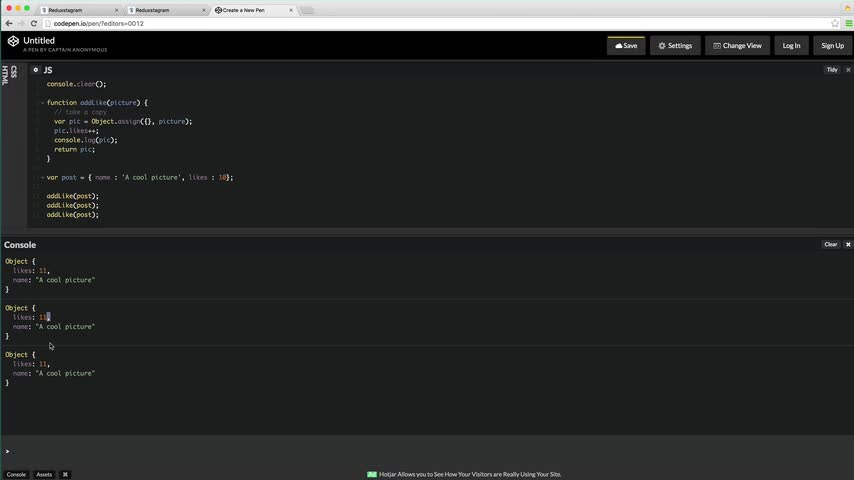This screenshot has height=480, width=854.
Task: Close the Create a New Pen tab
Action: pyautogui.click(x=291, y=10)
